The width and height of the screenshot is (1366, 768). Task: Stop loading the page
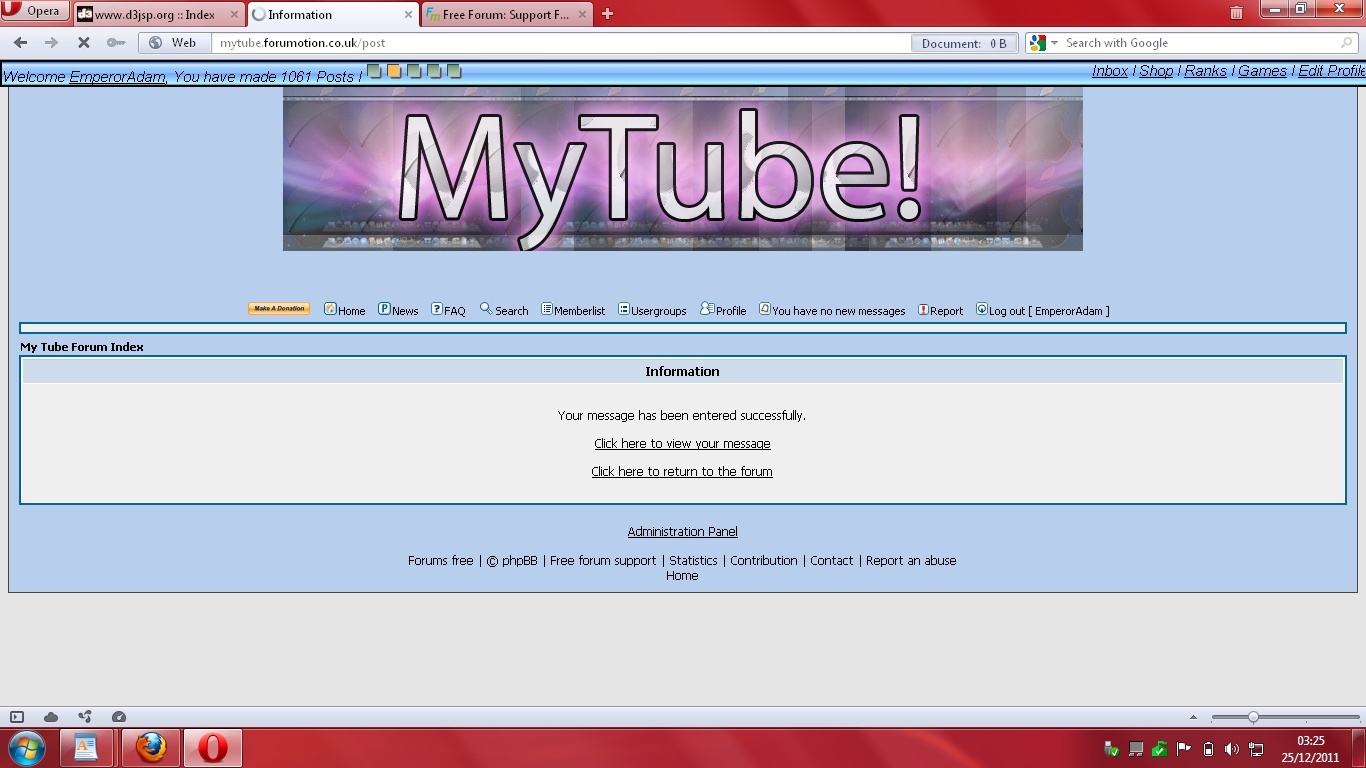point(84,43)
